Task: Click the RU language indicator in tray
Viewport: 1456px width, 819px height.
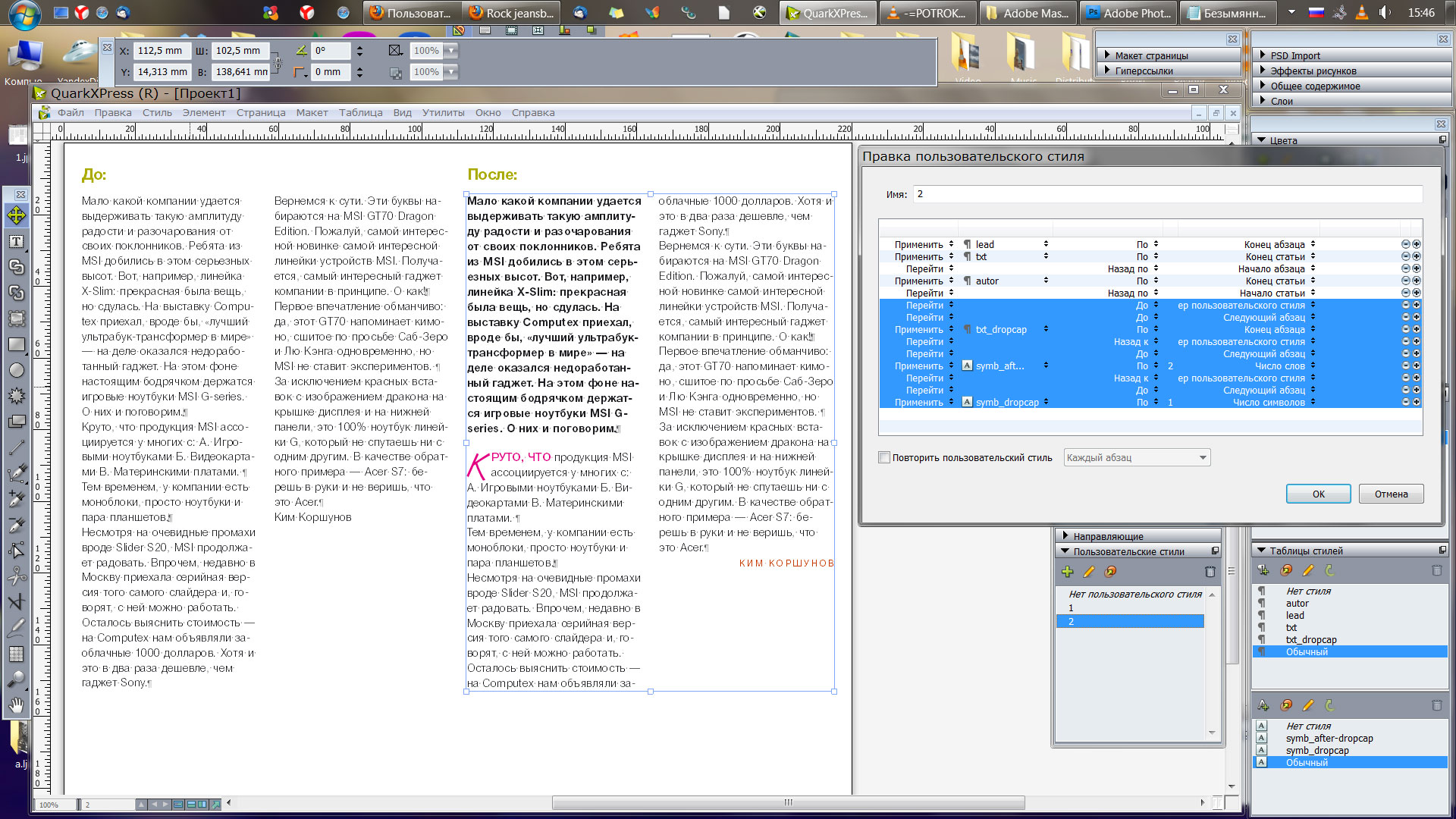Action: 1316,13
